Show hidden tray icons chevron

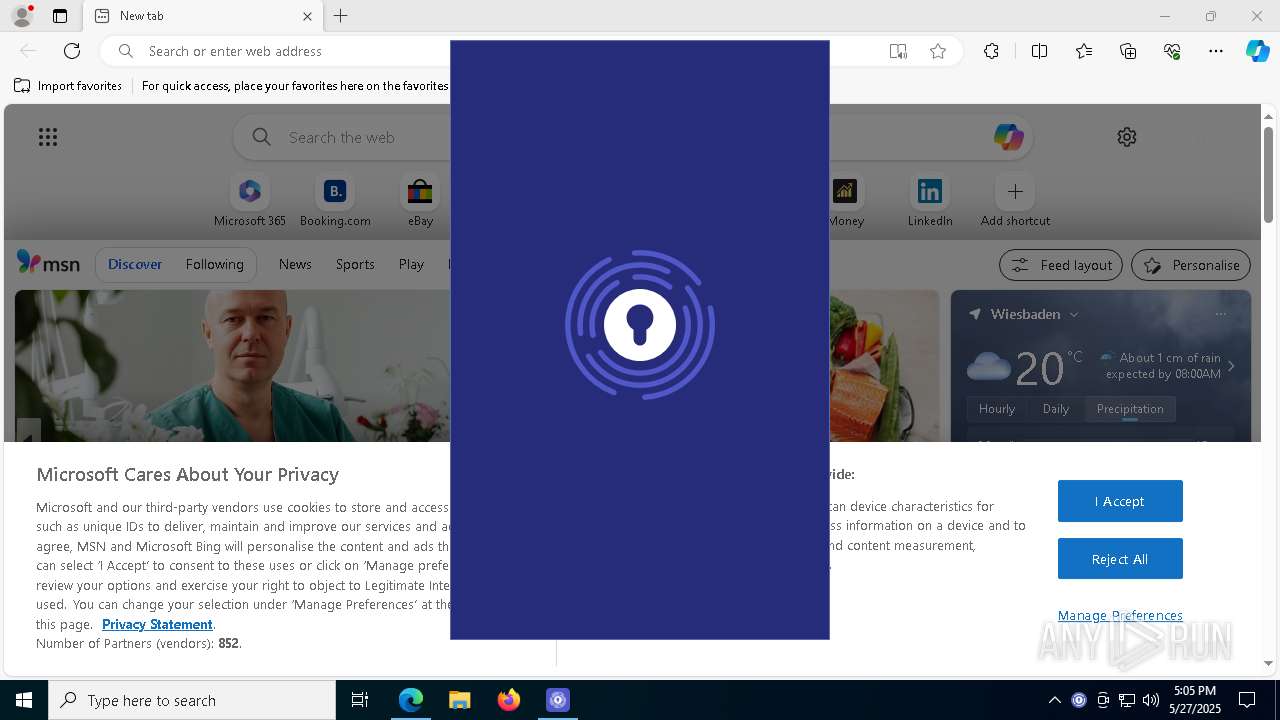pos(1054,700)
